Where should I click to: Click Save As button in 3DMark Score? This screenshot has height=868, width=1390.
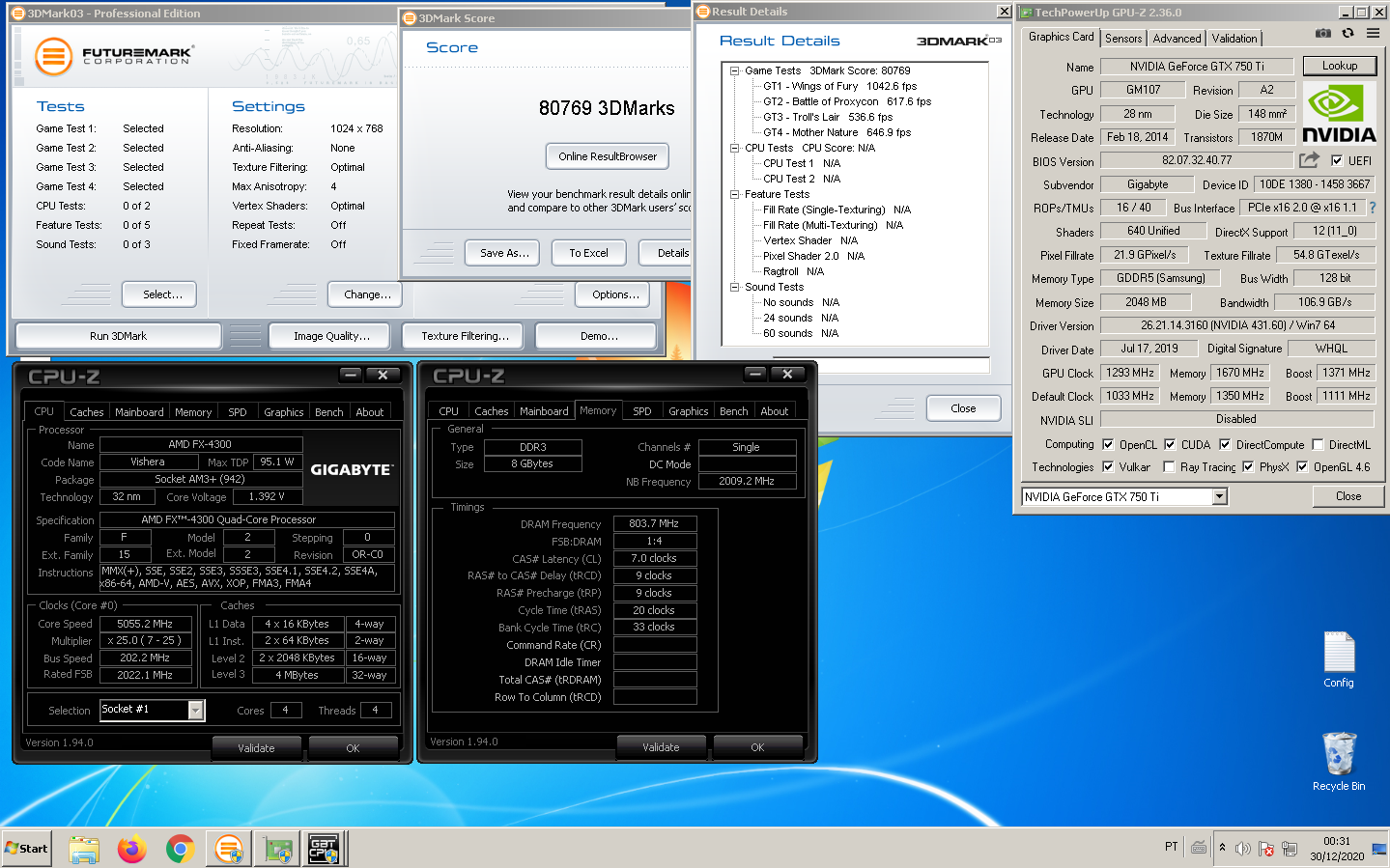[504, 253]
